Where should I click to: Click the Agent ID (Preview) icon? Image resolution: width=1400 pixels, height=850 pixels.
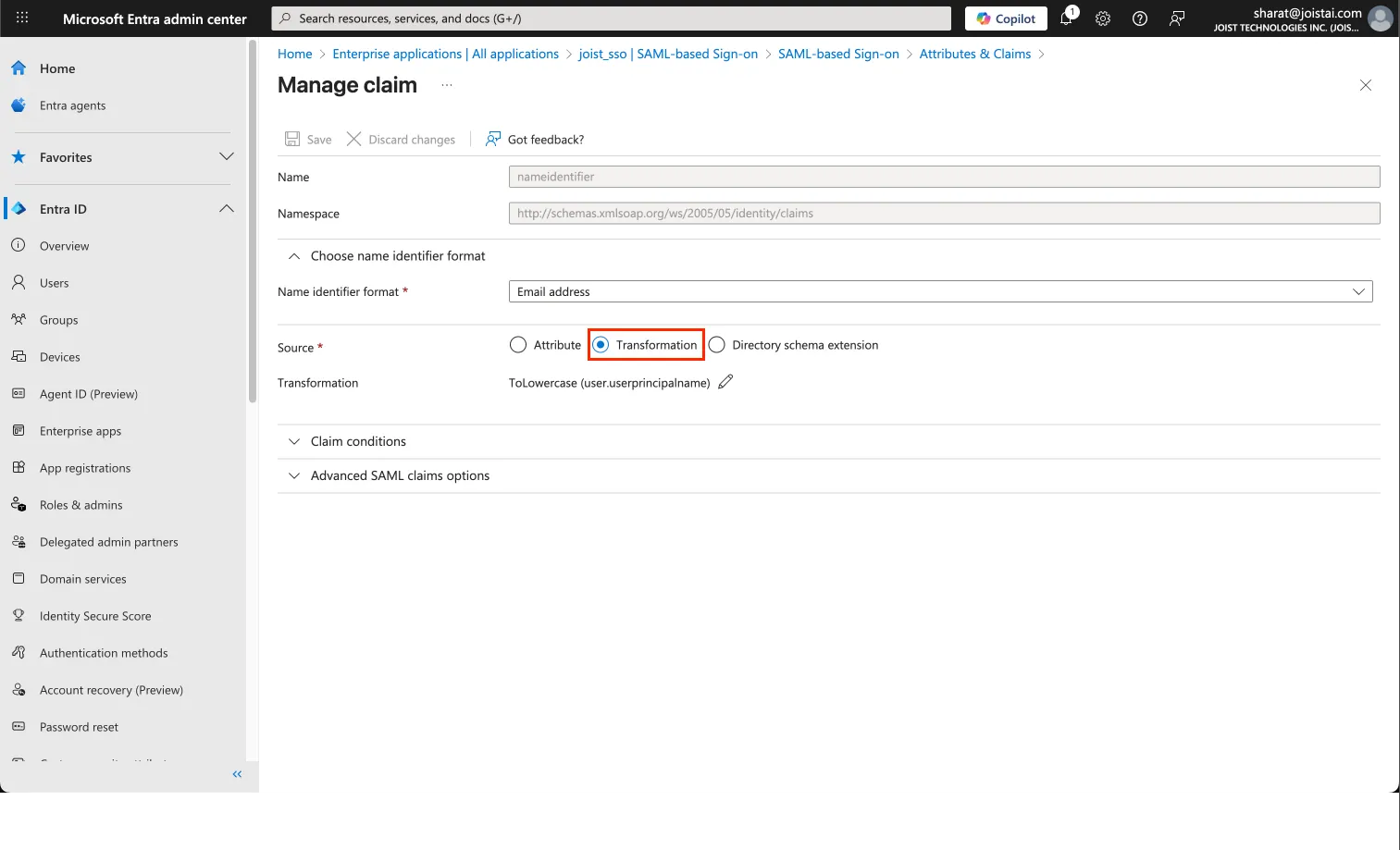coord(19,394)
